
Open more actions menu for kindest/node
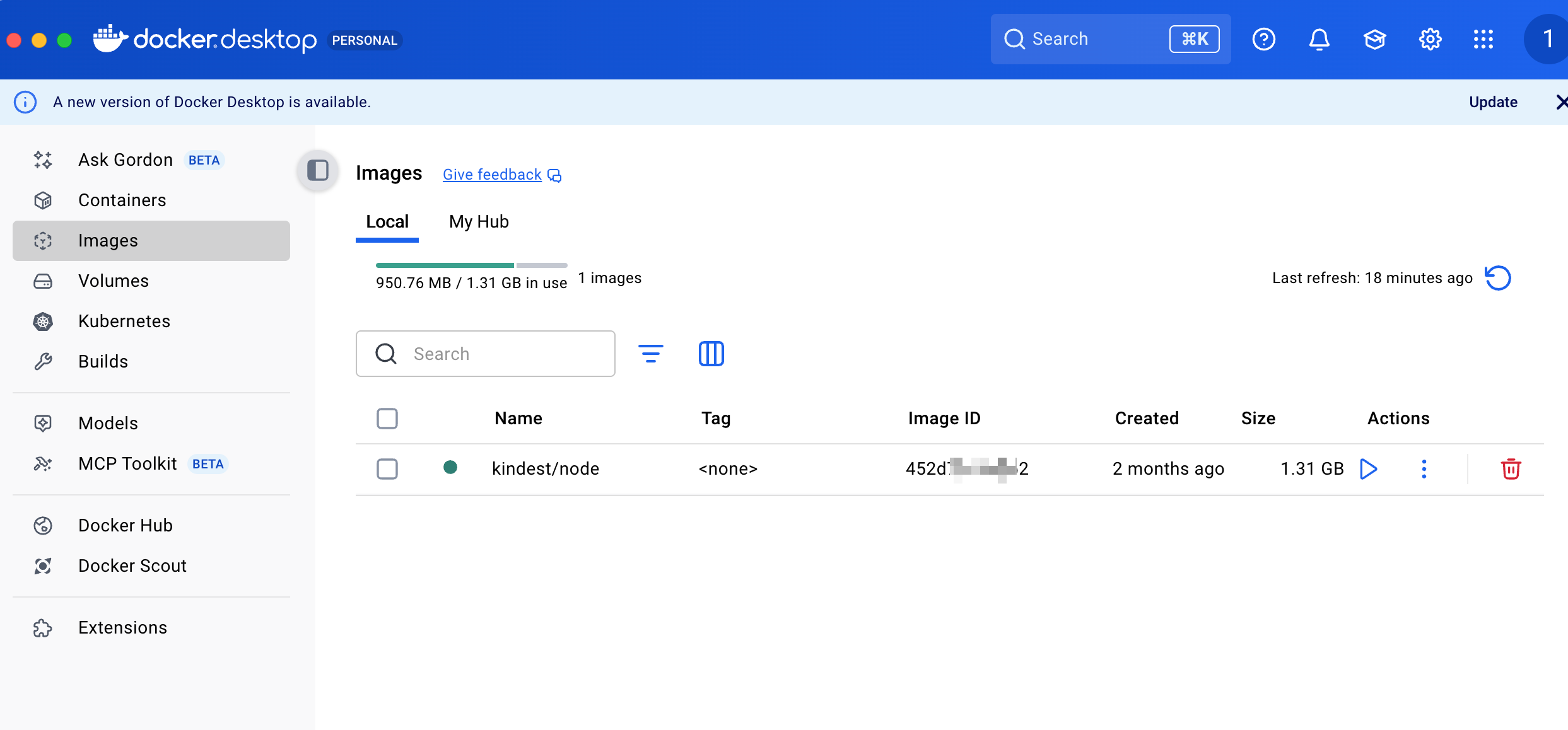[1424, 469]
